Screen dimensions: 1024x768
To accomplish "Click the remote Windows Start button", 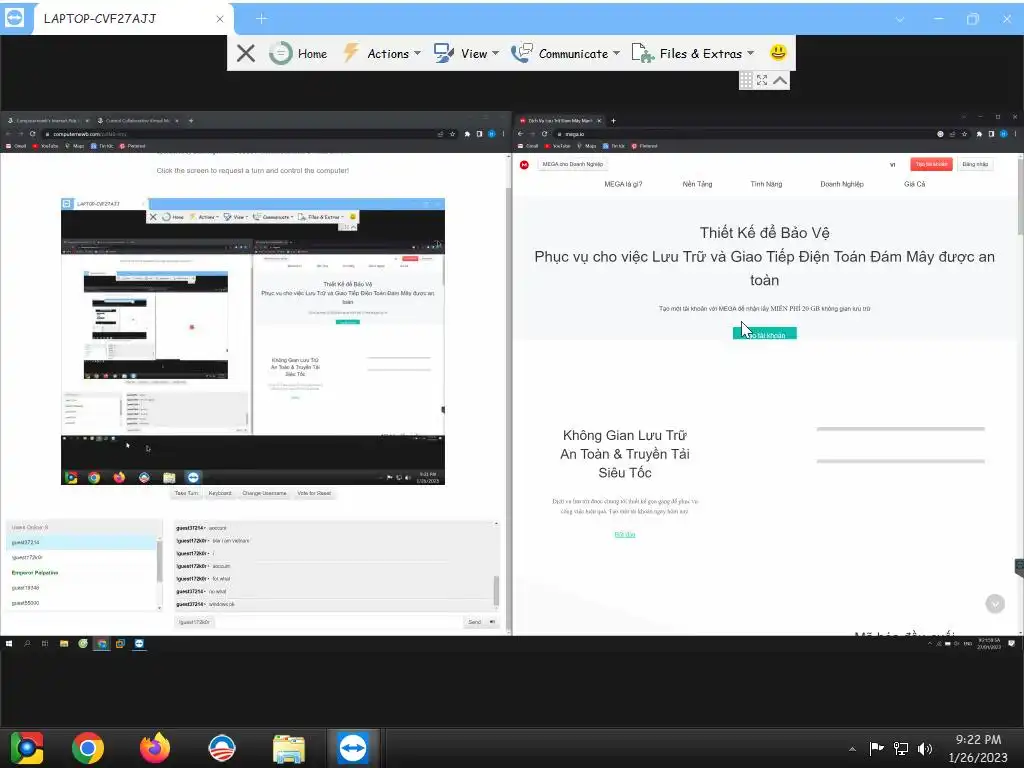I will pyautogui.click(x=9, y=643).
